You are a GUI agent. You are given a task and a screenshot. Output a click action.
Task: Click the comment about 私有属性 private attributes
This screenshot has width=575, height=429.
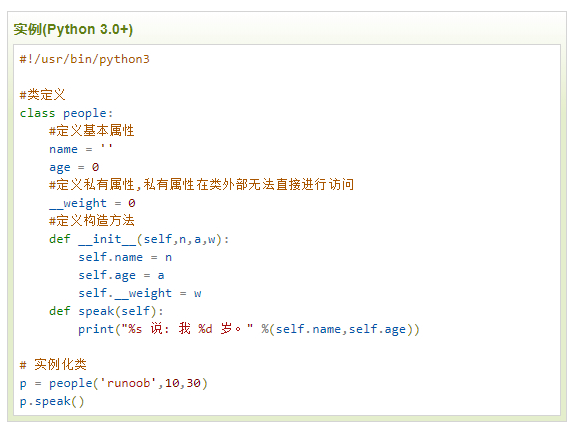pos(202,184)
